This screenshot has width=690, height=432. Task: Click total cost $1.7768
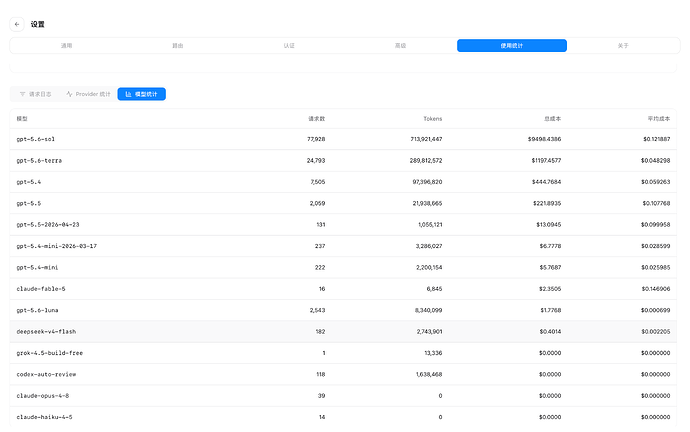pos(551,310)
